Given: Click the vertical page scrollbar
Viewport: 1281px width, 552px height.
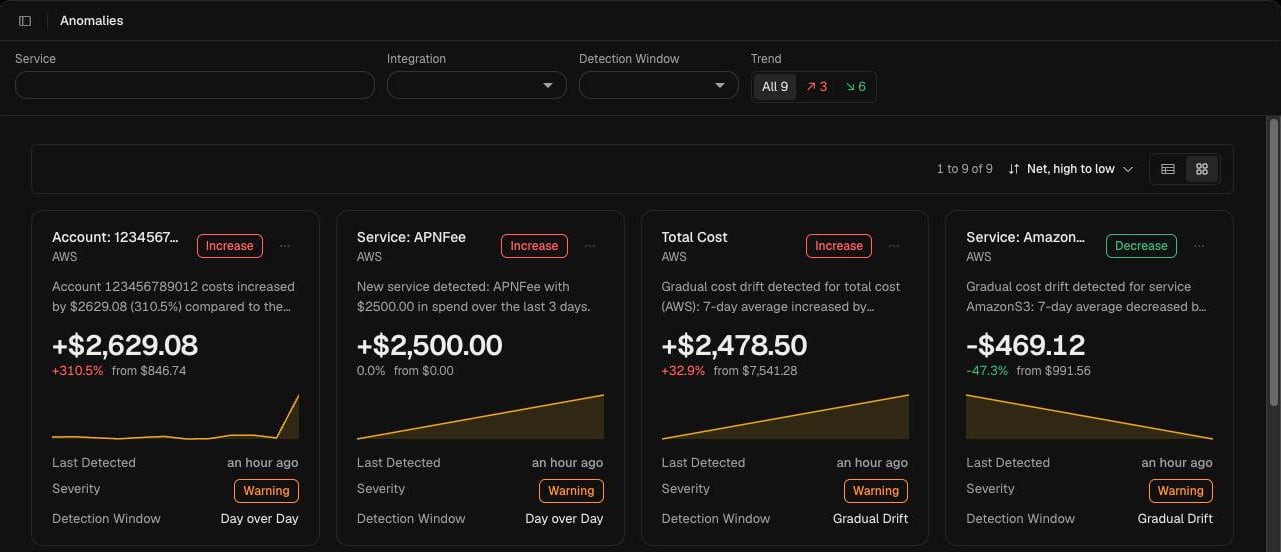Looking at the screenshot, I should (x=1273, y=262).
